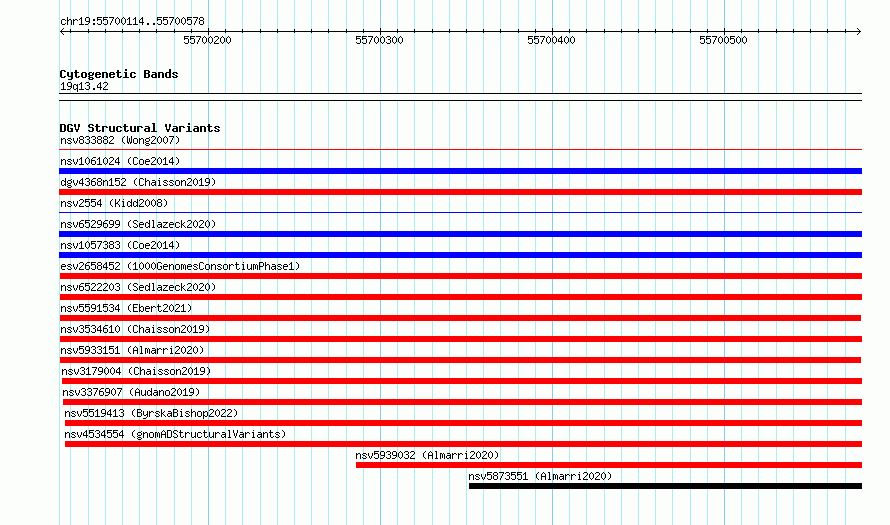Click the short red nsv5939032 bar
890x525 pixels.
pyautogui.click(x=609, y=465)
